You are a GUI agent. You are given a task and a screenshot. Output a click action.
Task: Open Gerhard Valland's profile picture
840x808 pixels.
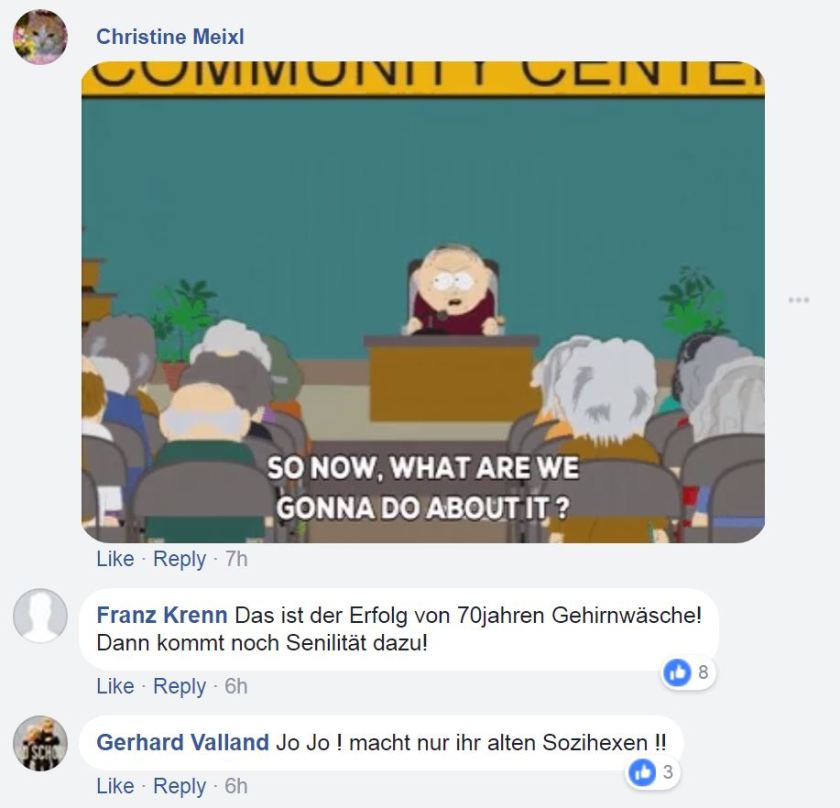[40, 743]
